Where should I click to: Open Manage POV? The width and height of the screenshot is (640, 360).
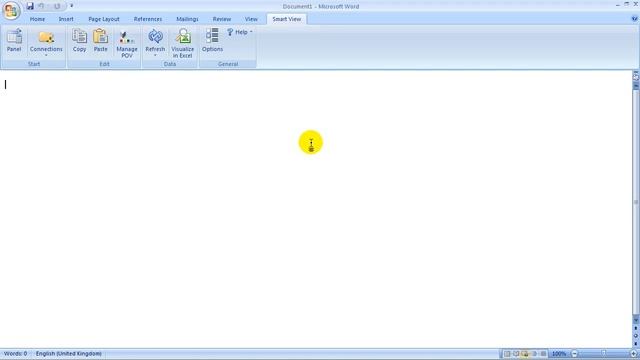tap(127, 43)
